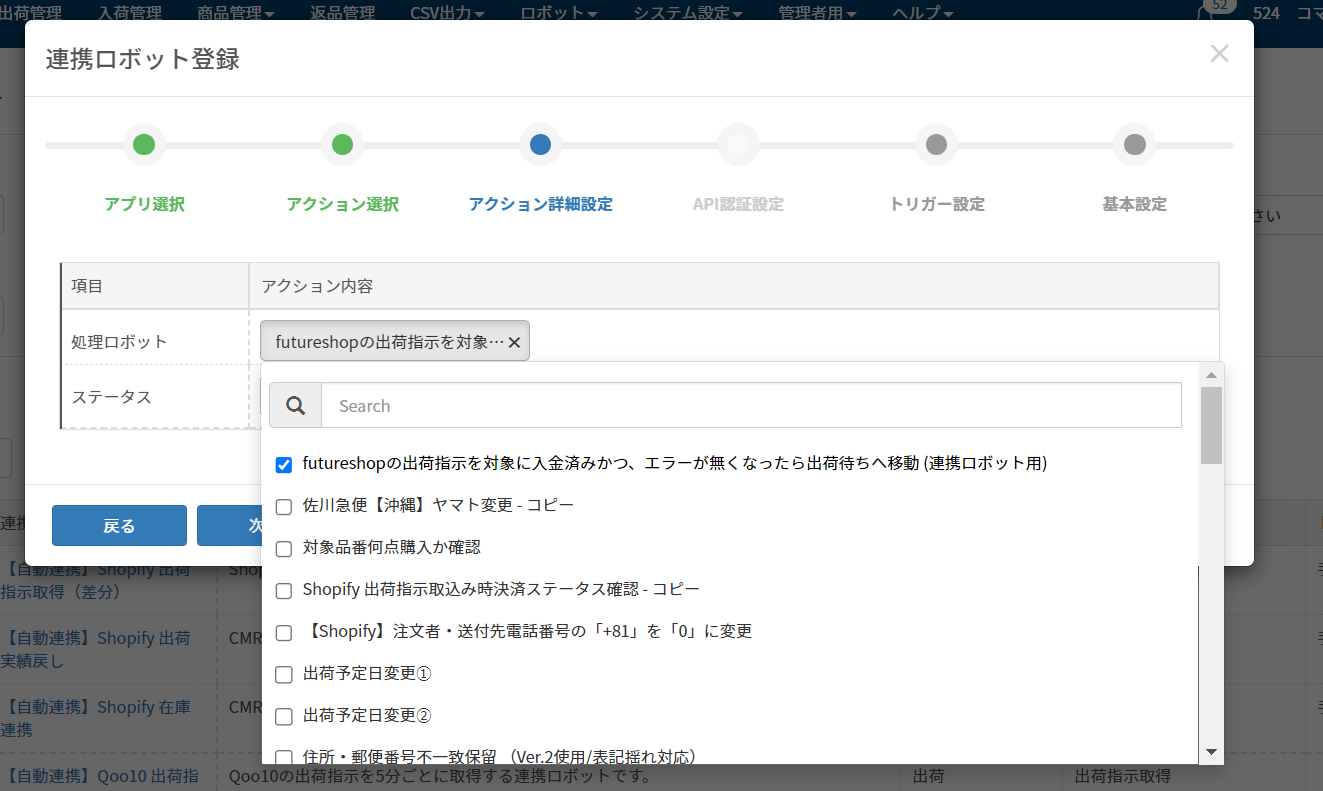Close the 連携ロボット登録 dialog
Screen dimensions: 1323x791
(1219, 54)
